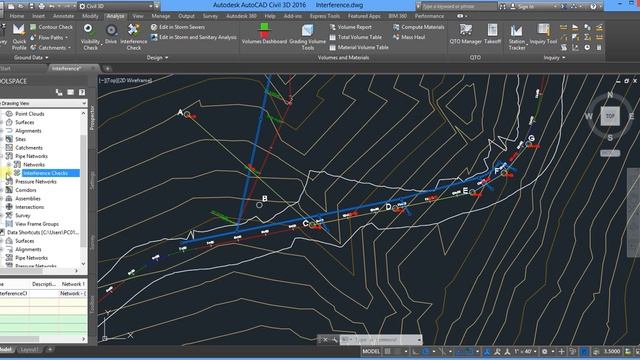Screen dimensions: 640x360
Task: Expand the Design panel
Action: coord(157,58)
